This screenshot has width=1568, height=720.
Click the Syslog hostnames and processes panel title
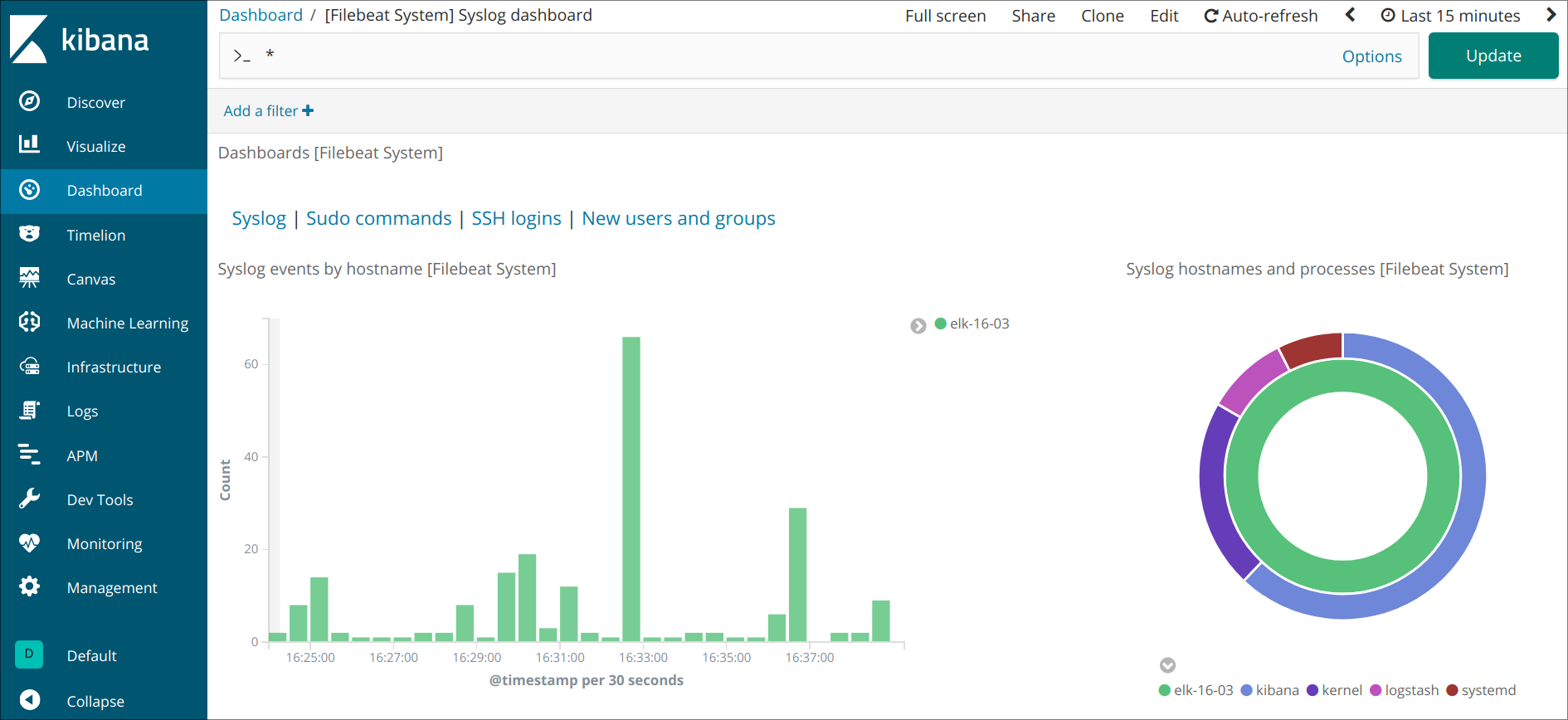[1317, 269]
